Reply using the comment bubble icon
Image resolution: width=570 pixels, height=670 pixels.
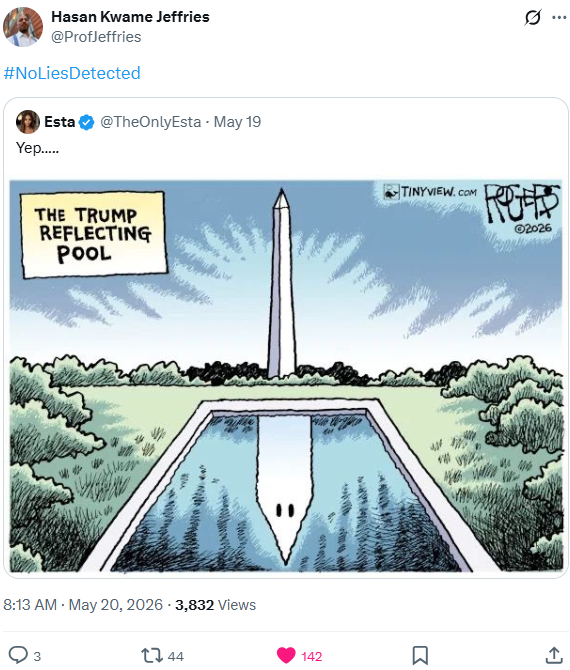pos(18,655)
